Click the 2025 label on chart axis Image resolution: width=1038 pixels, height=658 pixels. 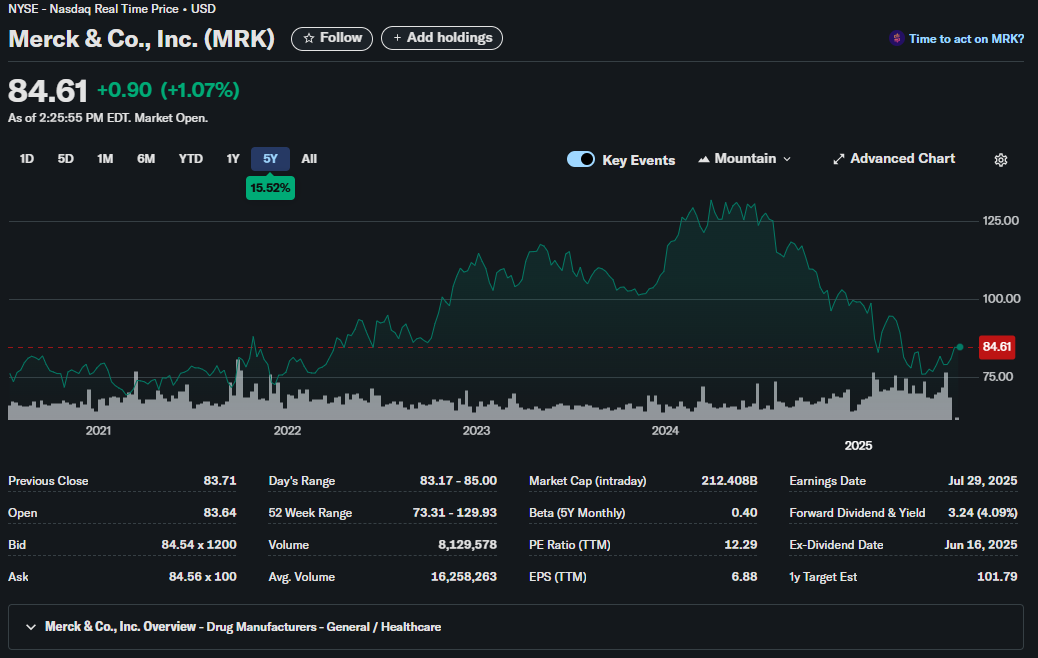858,446
